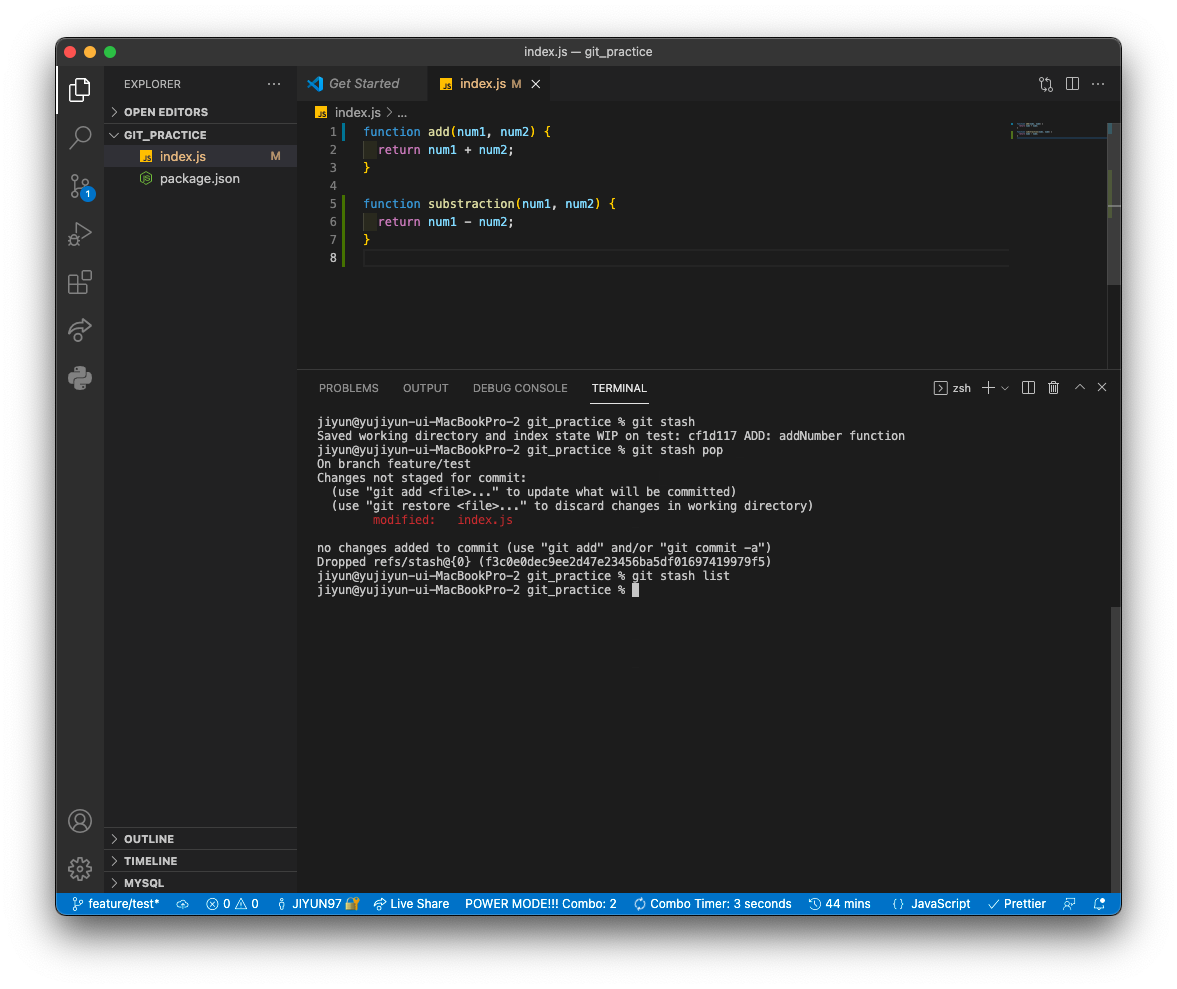Kill the terminal with trash icon
Viewport: 1177px width, 989px height.
click(x=1053, y=388)
